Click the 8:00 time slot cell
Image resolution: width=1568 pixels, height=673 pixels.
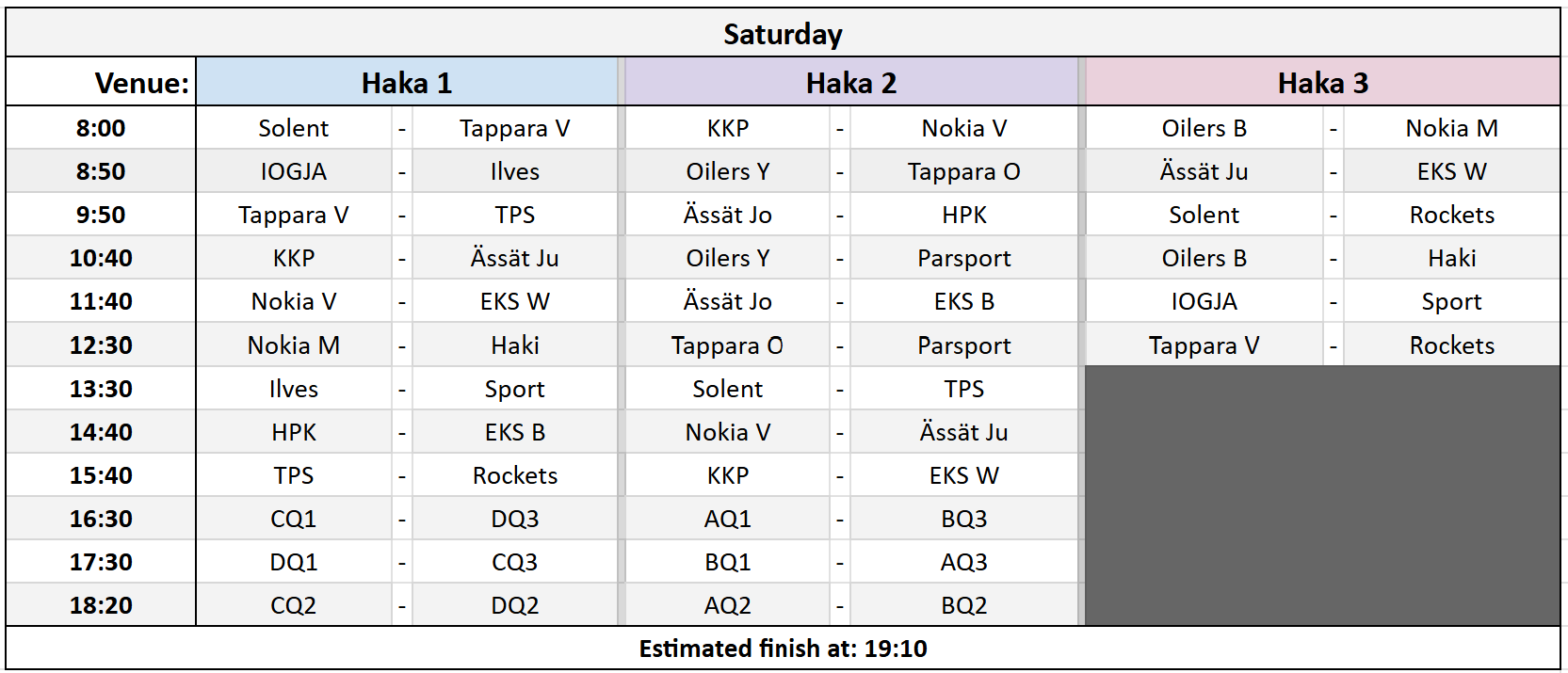click(x=101, y=128)
